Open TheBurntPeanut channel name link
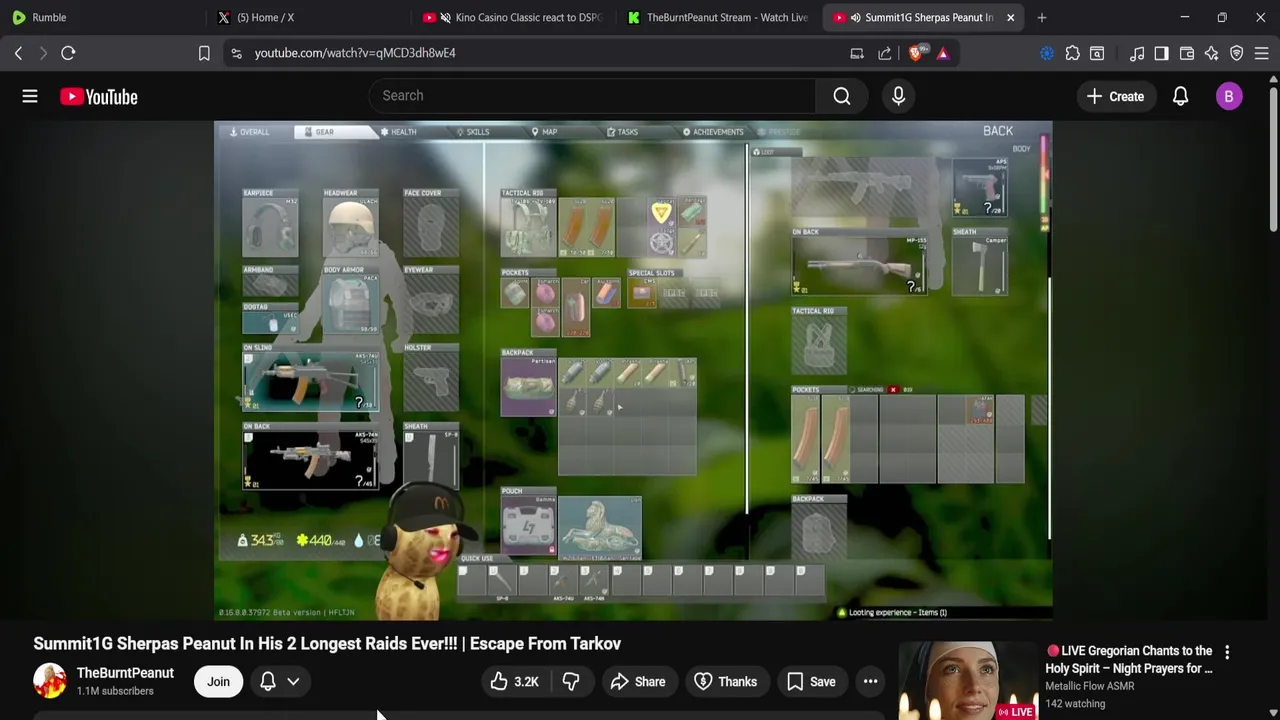Viewport: 1280px width, 720px height. coord(125,673)
